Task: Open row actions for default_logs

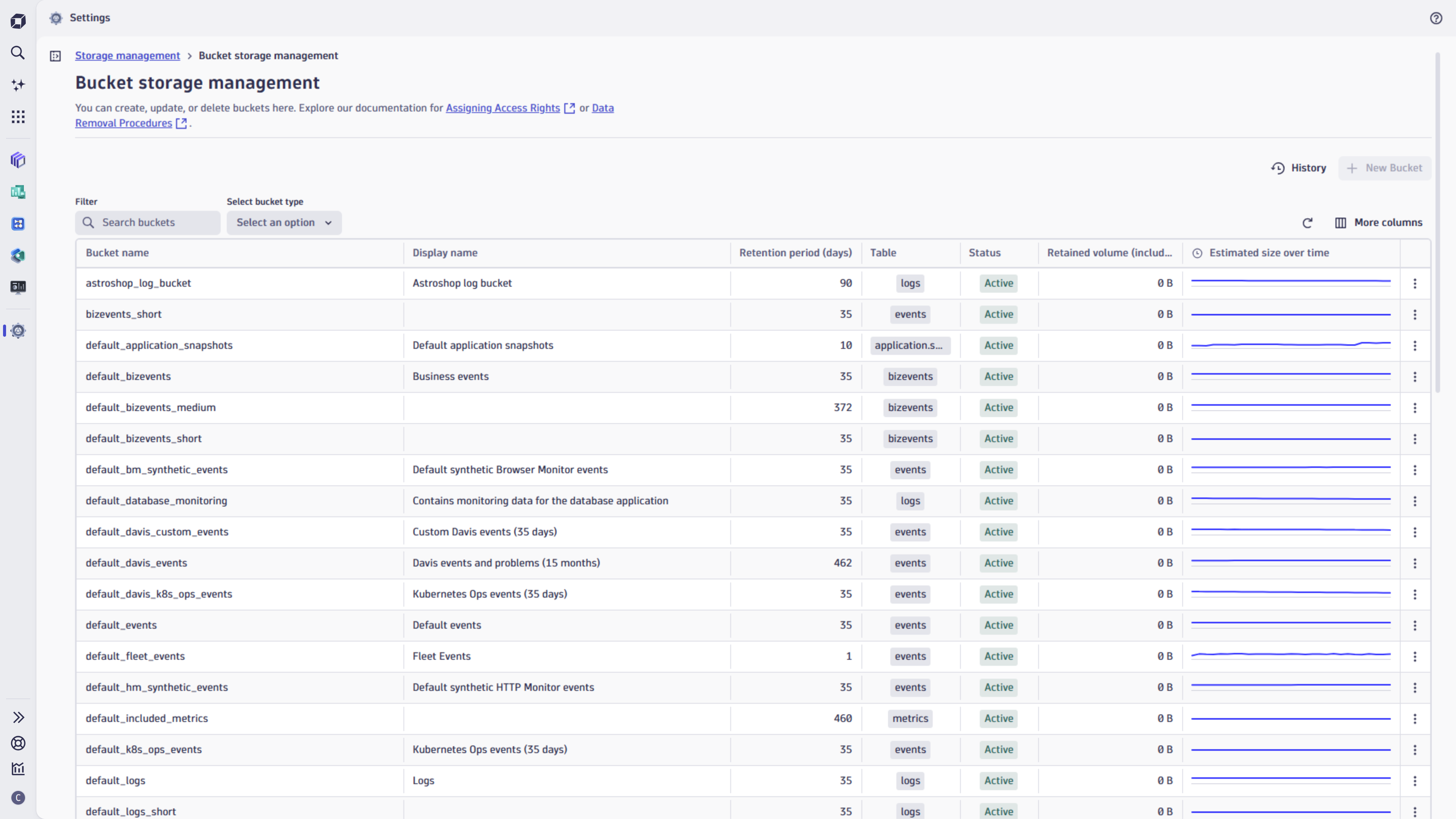Action: coord(1415,781)
